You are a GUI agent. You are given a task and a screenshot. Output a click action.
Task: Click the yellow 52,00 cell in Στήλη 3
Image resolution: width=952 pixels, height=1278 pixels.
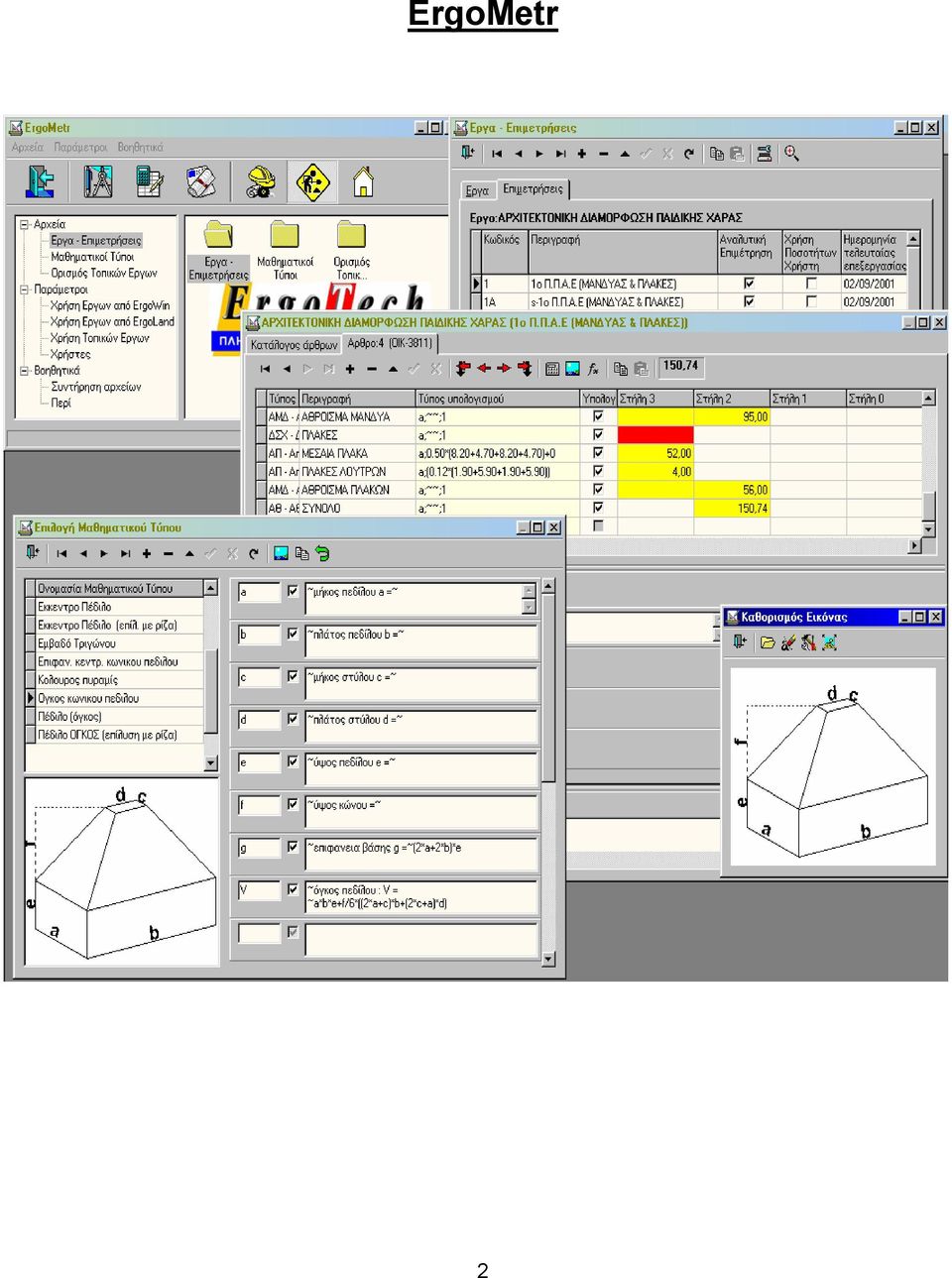click(x=655, y=453)
